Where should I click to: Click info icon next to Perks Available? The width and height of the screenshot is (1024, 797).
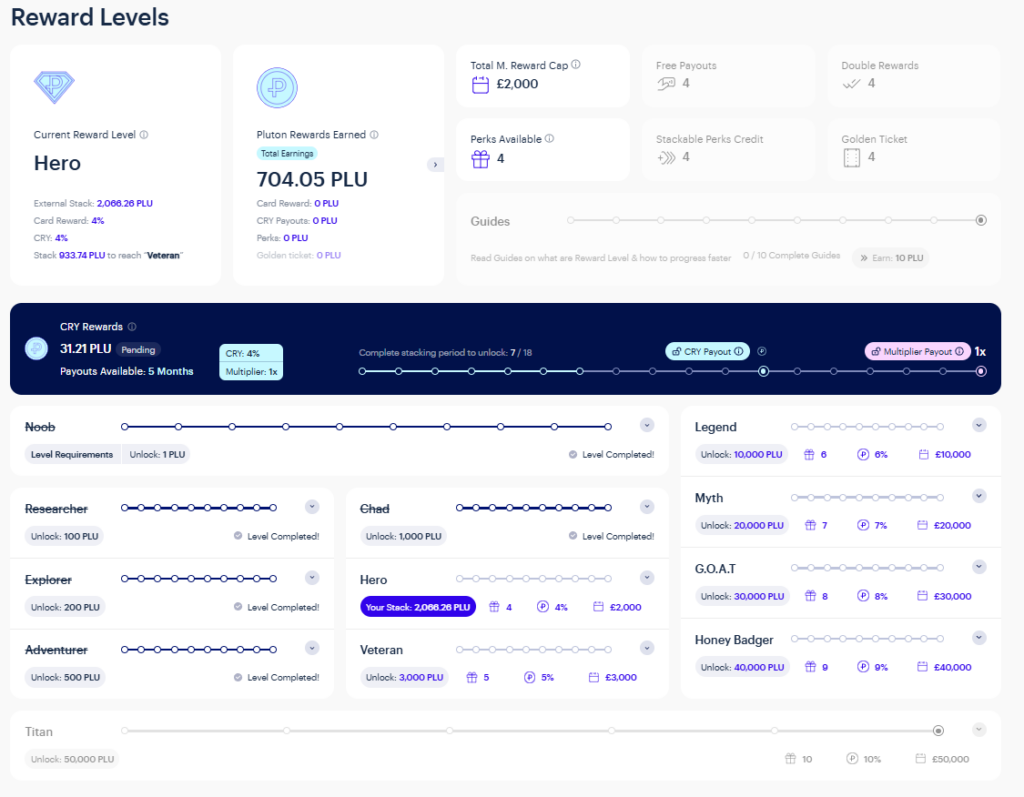coord(549,138)
